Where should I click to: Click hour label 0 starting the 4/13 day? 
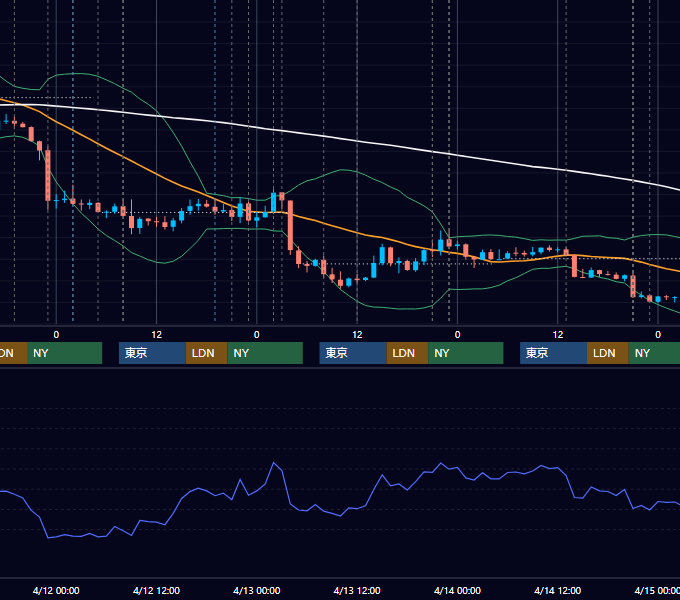click(257, 335)
